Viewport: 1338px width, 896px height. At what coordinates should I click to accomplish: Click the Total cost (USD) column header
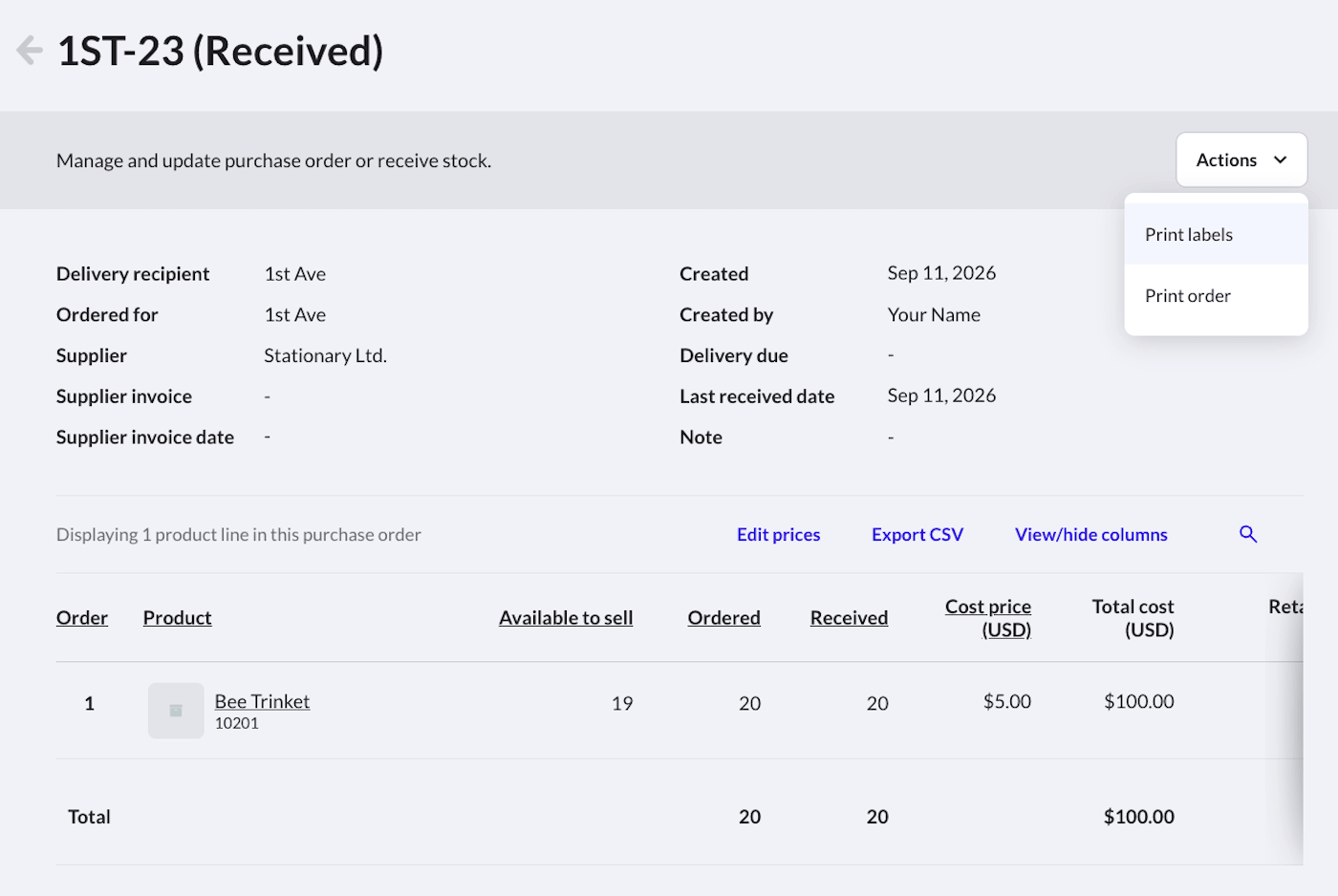1133,618
